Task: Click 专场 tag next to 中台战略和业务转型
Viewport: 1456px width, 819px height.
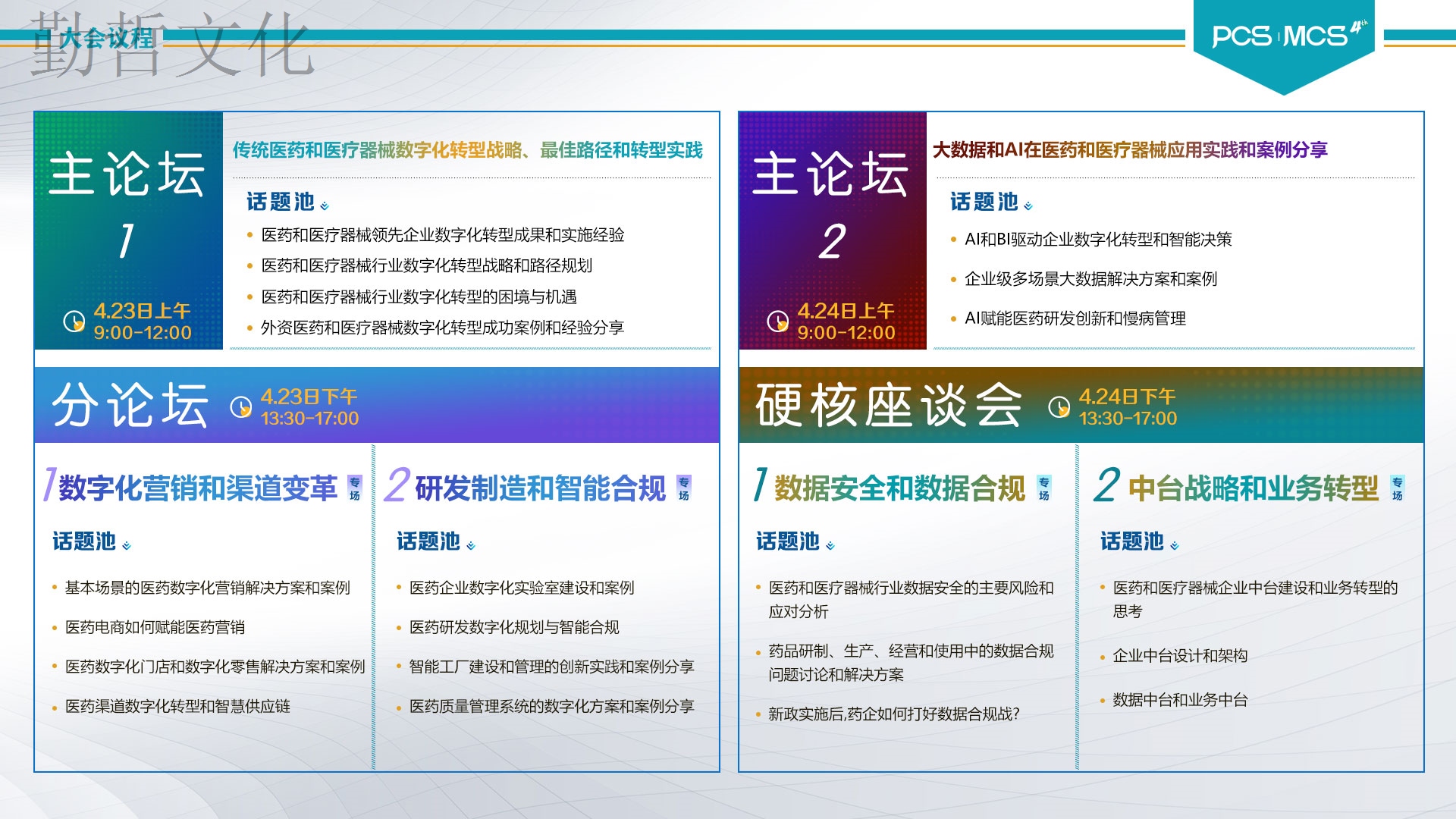Action: click(1398, 488)
